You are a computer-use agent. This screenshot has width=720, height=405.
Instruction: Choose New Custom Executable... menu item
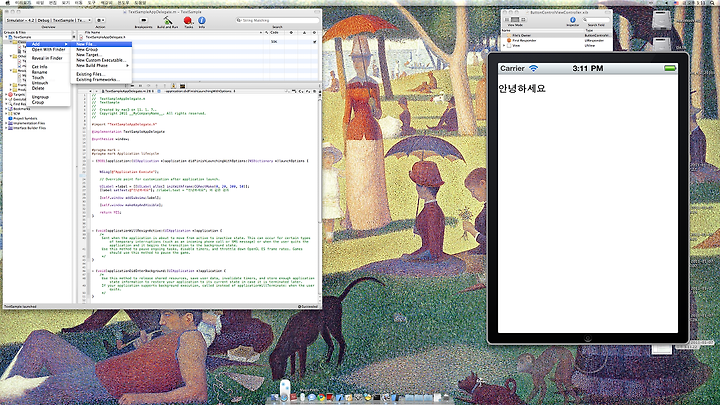(x=101, y=60)
